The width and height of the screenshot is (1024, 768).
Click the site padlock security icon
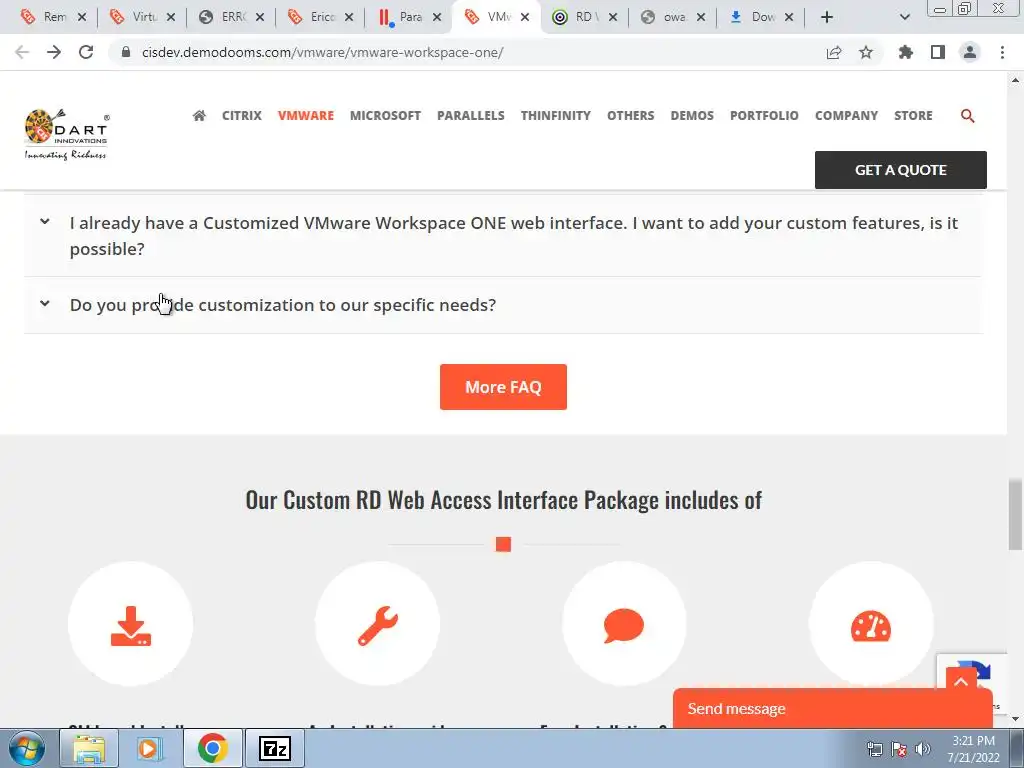[x=126, y=52]
